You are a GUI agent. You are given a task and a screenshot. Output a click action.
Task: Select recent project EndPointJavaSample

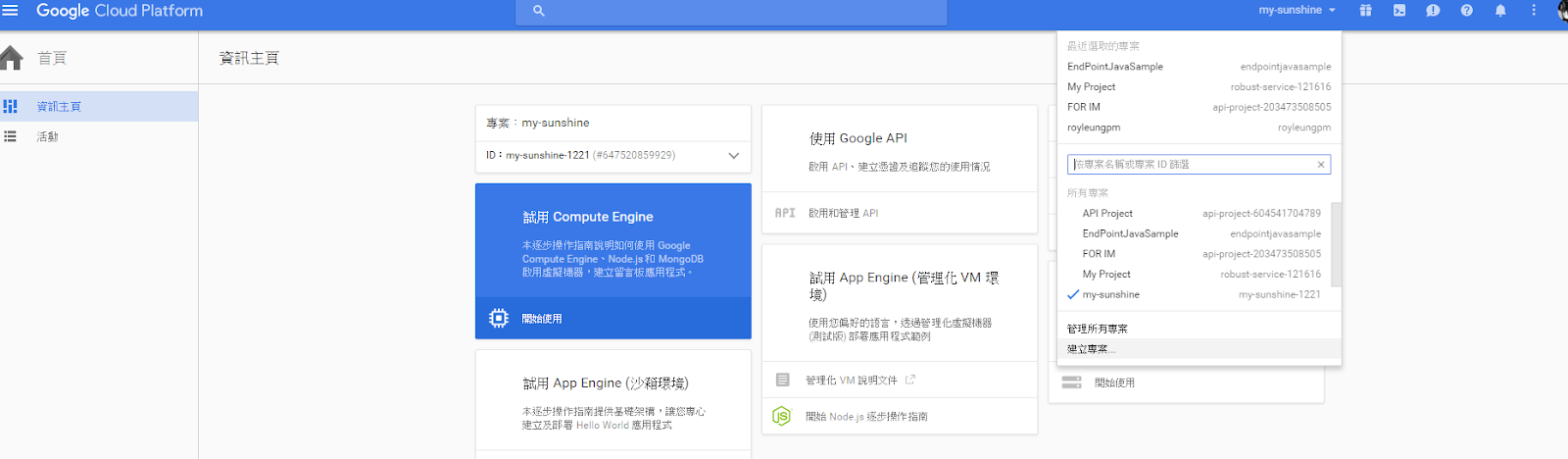point(1199,67)
